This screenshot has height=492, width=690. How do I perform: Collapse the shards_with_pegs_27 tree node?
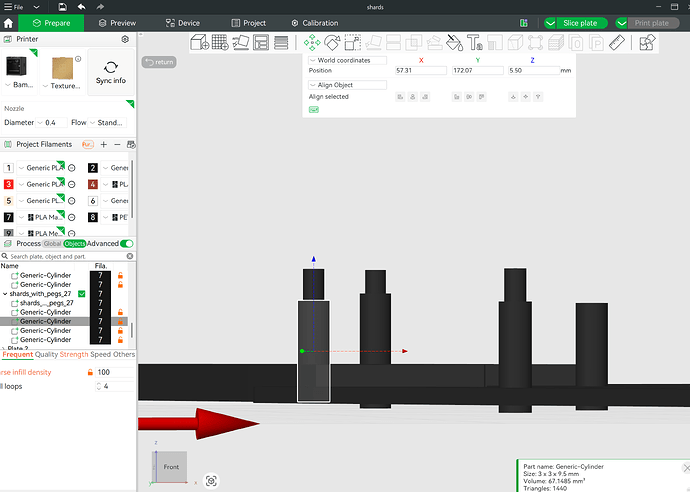[x=5, y=294]
